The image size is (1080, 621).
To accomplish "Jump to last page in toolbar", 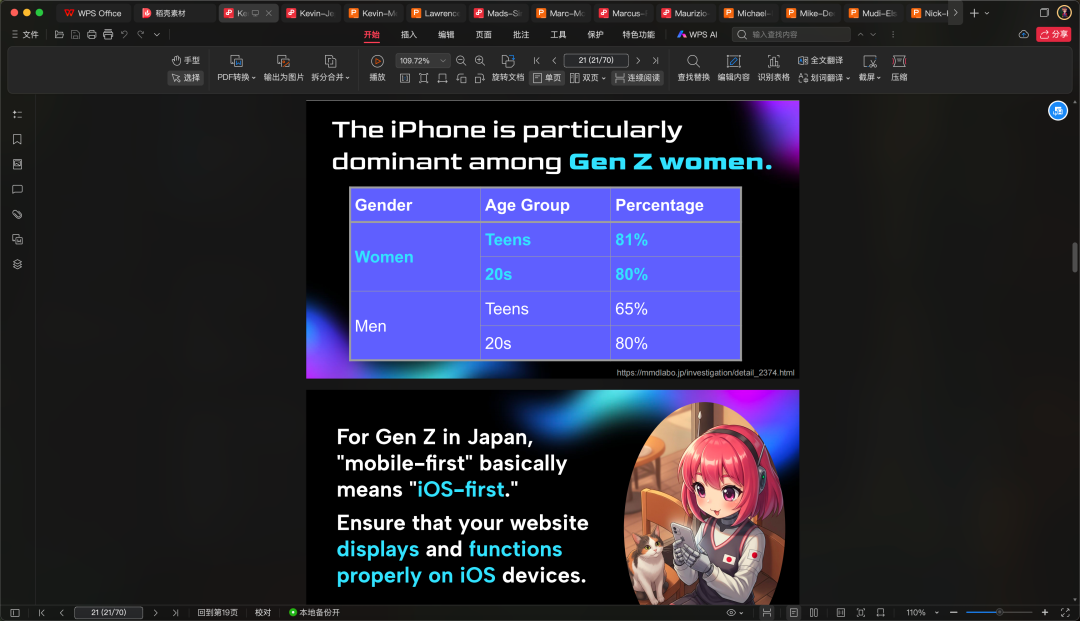I will click(655, 61).
